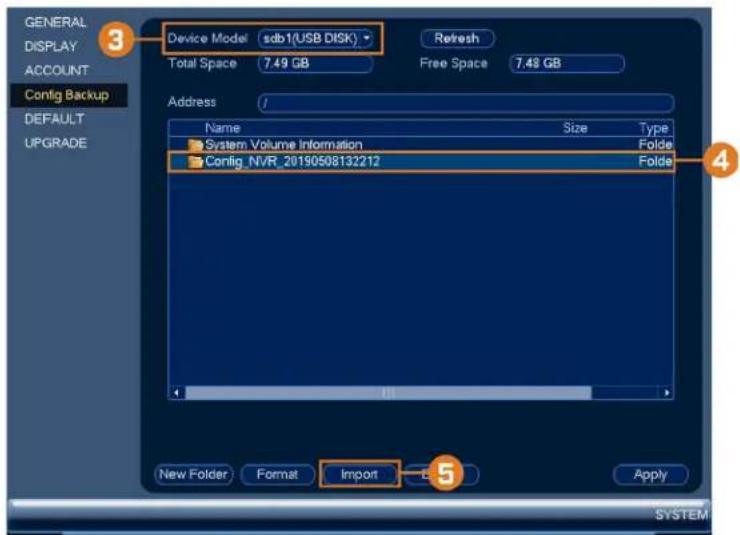Click the Address path field
The image size is (740, 535).
[466, 103]
